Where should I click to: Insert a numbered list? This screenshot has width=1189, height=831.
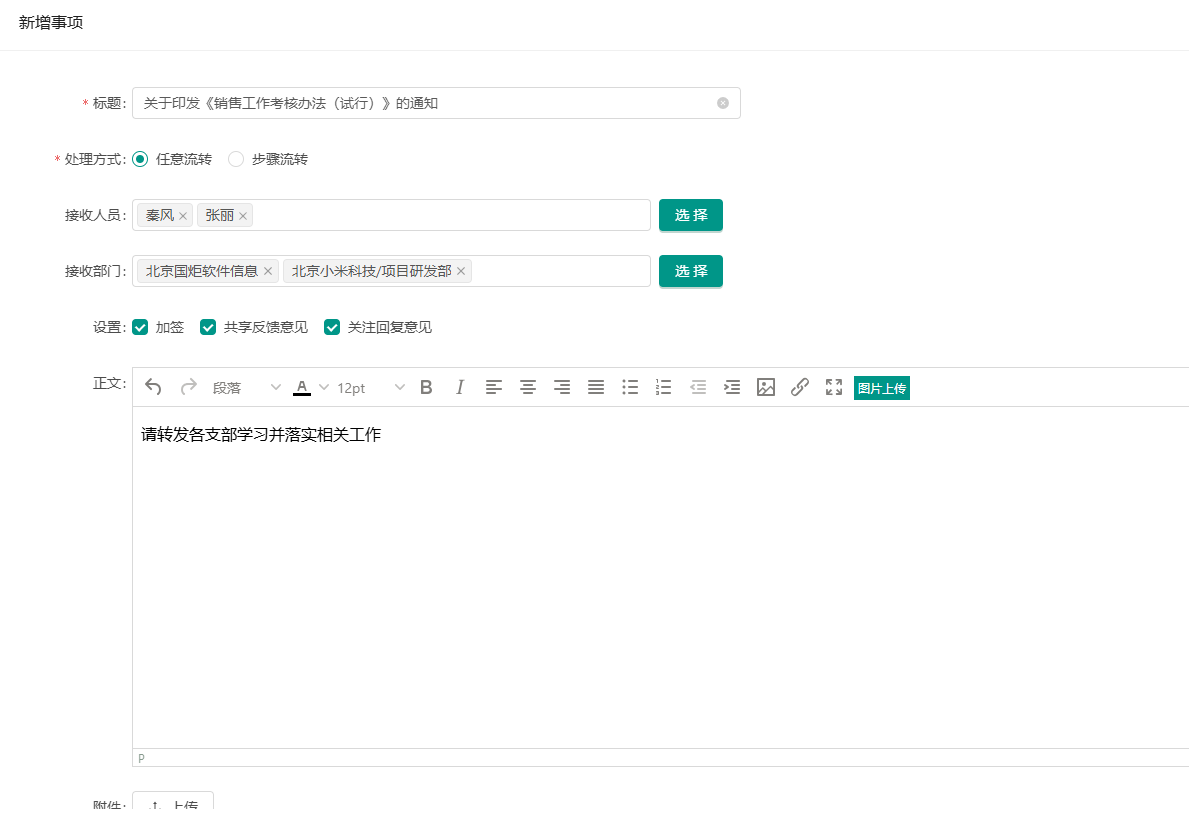coord(664,387)
